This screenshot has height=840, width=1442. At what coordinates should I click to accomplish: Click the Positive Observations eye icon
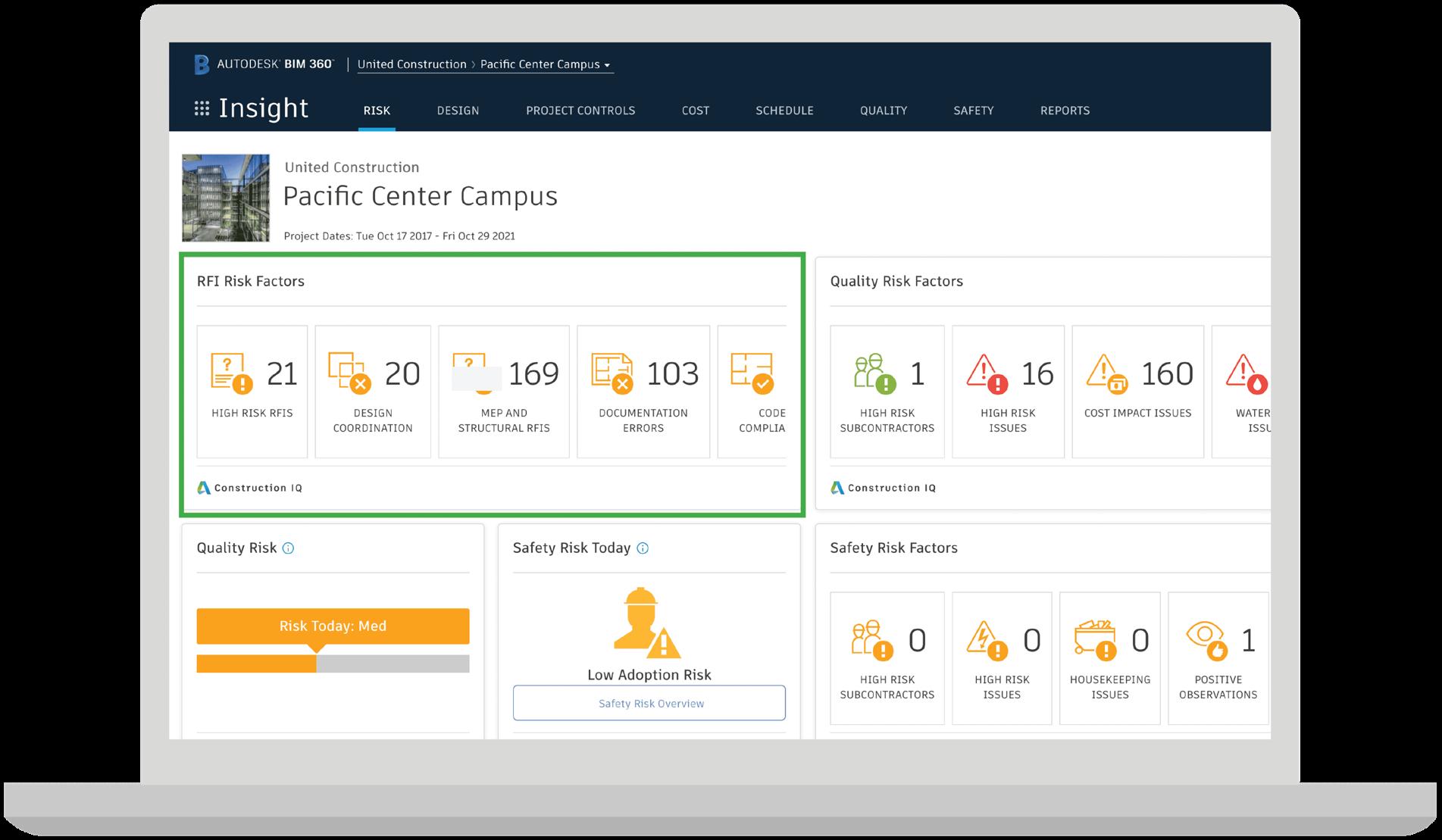(x=1206, y=640)
